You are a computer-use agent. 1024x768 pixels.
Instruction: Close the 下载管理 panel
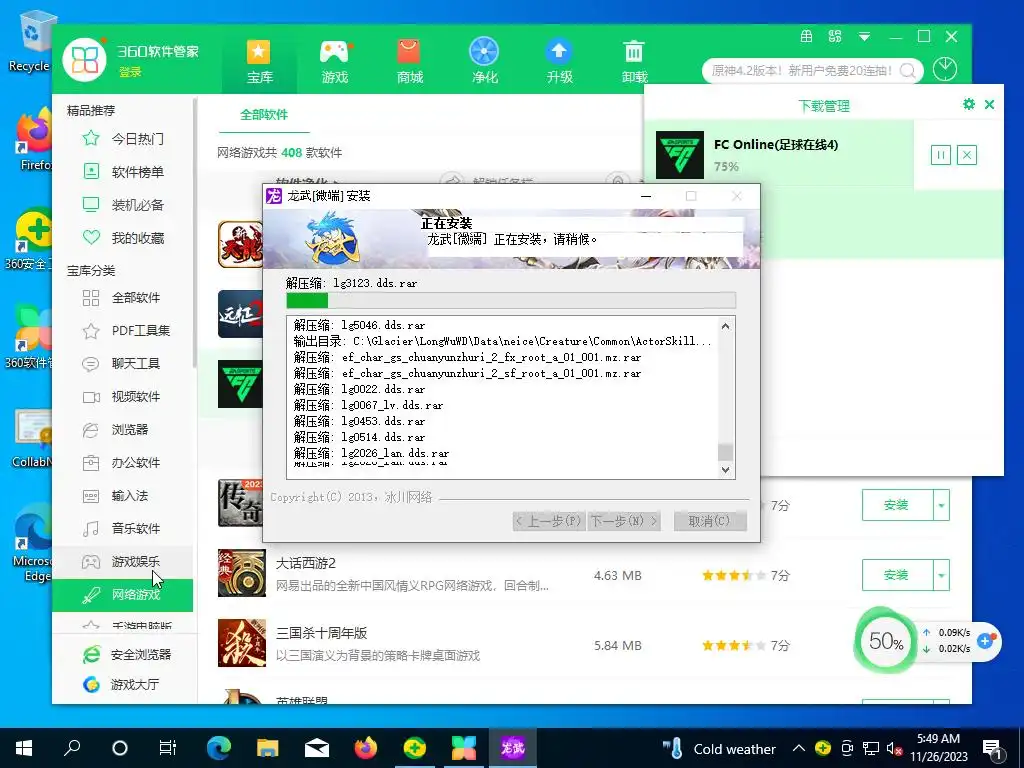point(989,104)
